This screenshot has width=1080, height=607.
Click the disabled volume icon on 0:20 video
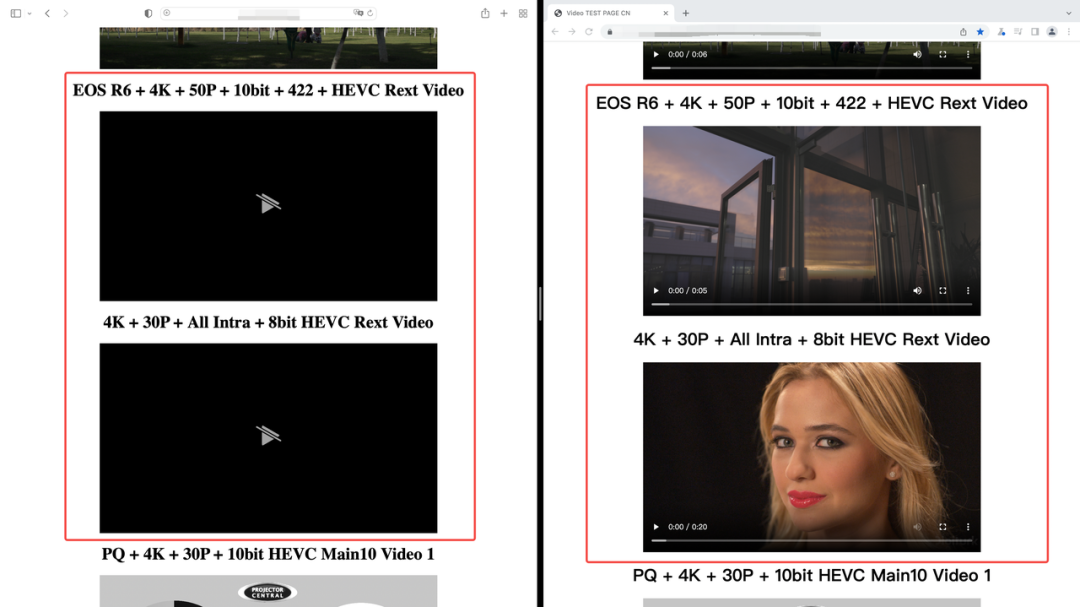click(917, 527)
